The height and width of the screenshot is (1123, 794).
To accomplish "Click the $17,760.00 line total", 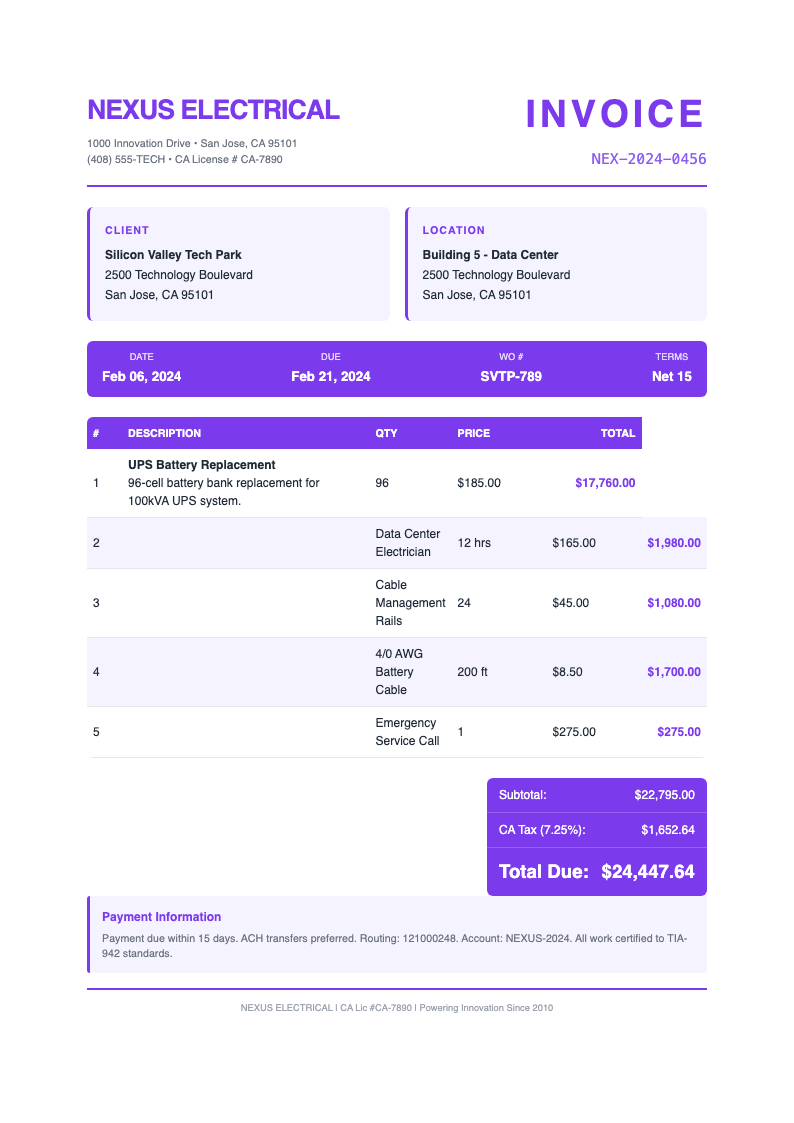I will tap(605, 483).
